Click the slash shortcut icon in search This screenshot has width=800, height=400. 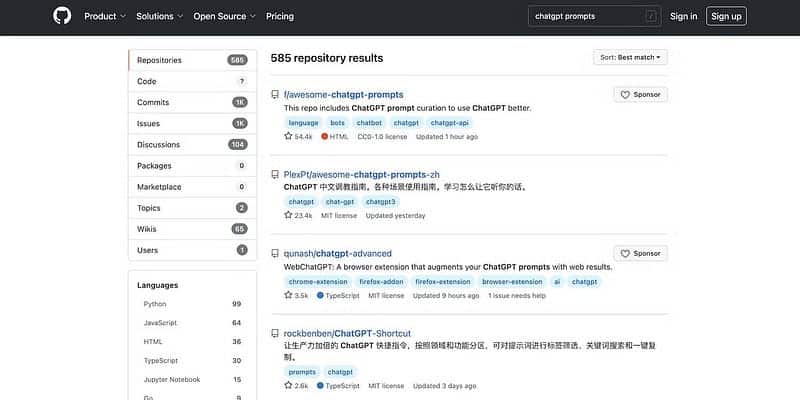pos(651,16)
